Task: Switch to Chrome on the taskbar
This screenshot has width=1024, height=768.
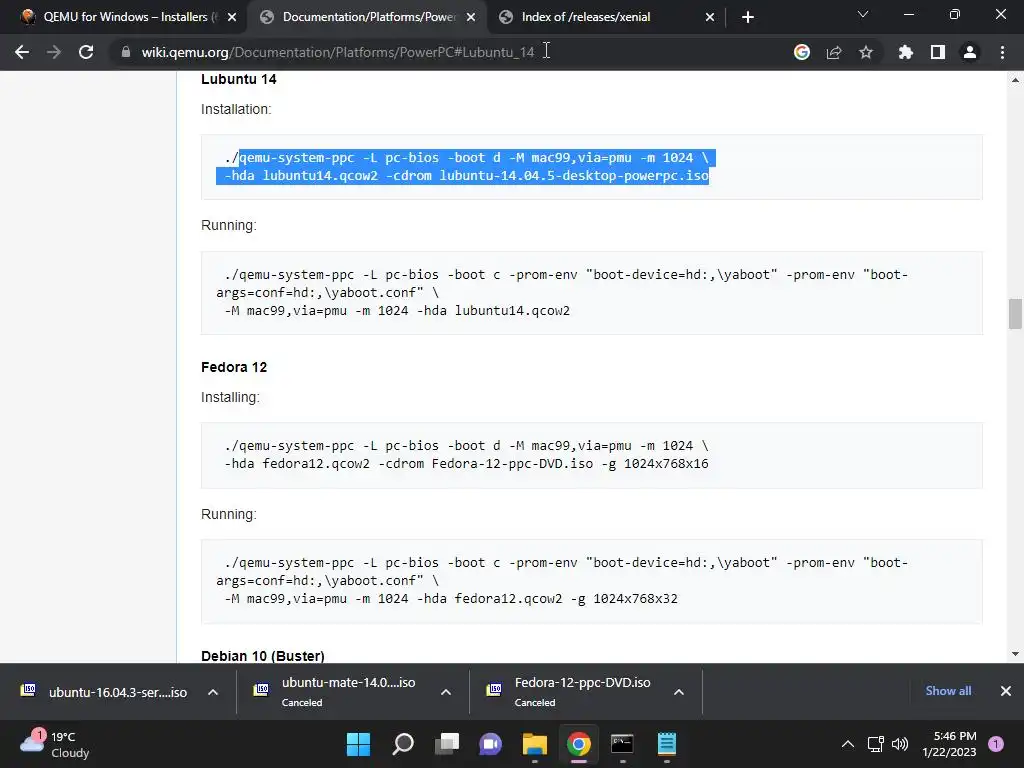Action: (x=579, y=744)
